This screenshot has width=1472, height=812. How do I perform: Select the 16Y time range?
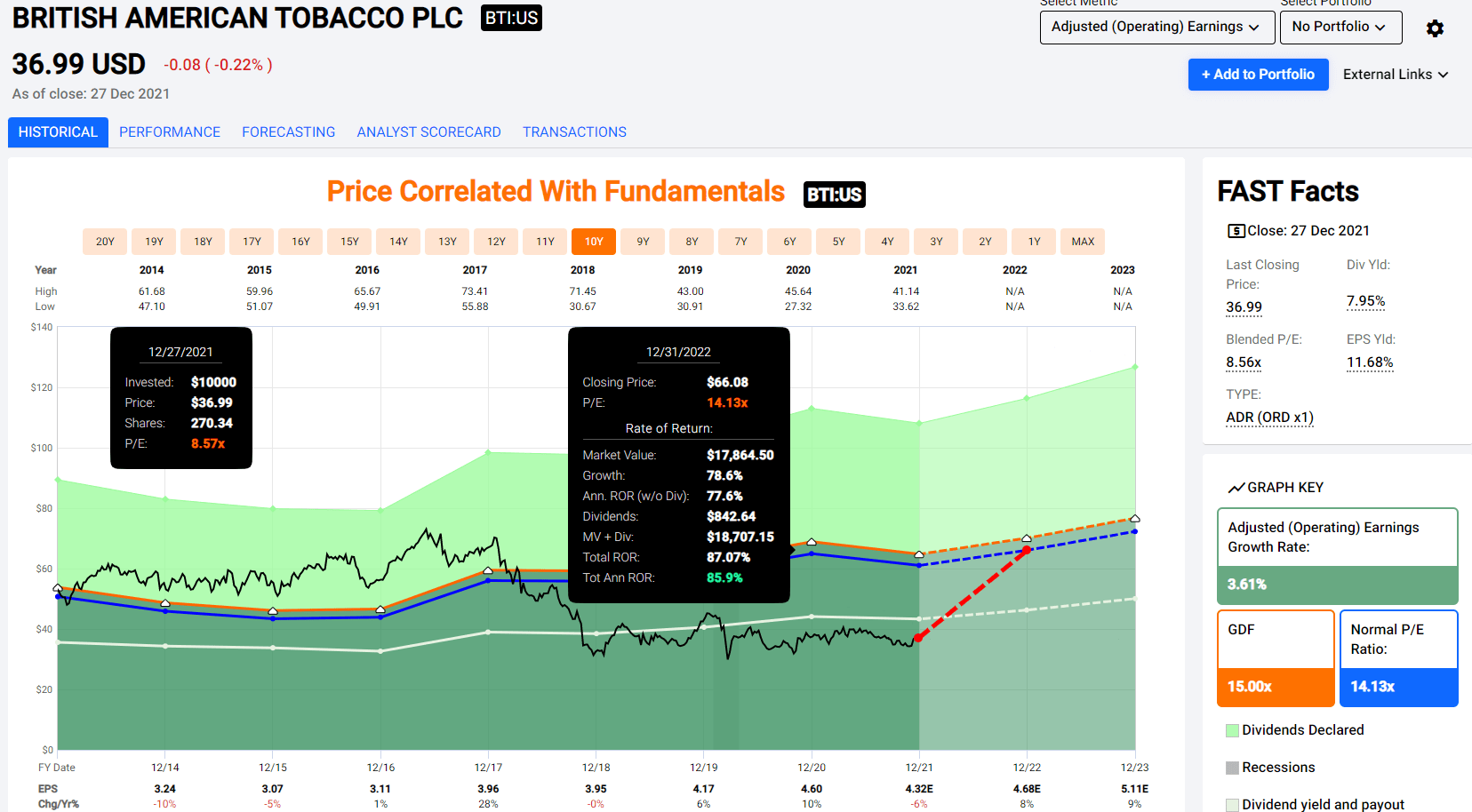[x=300, y=242]
